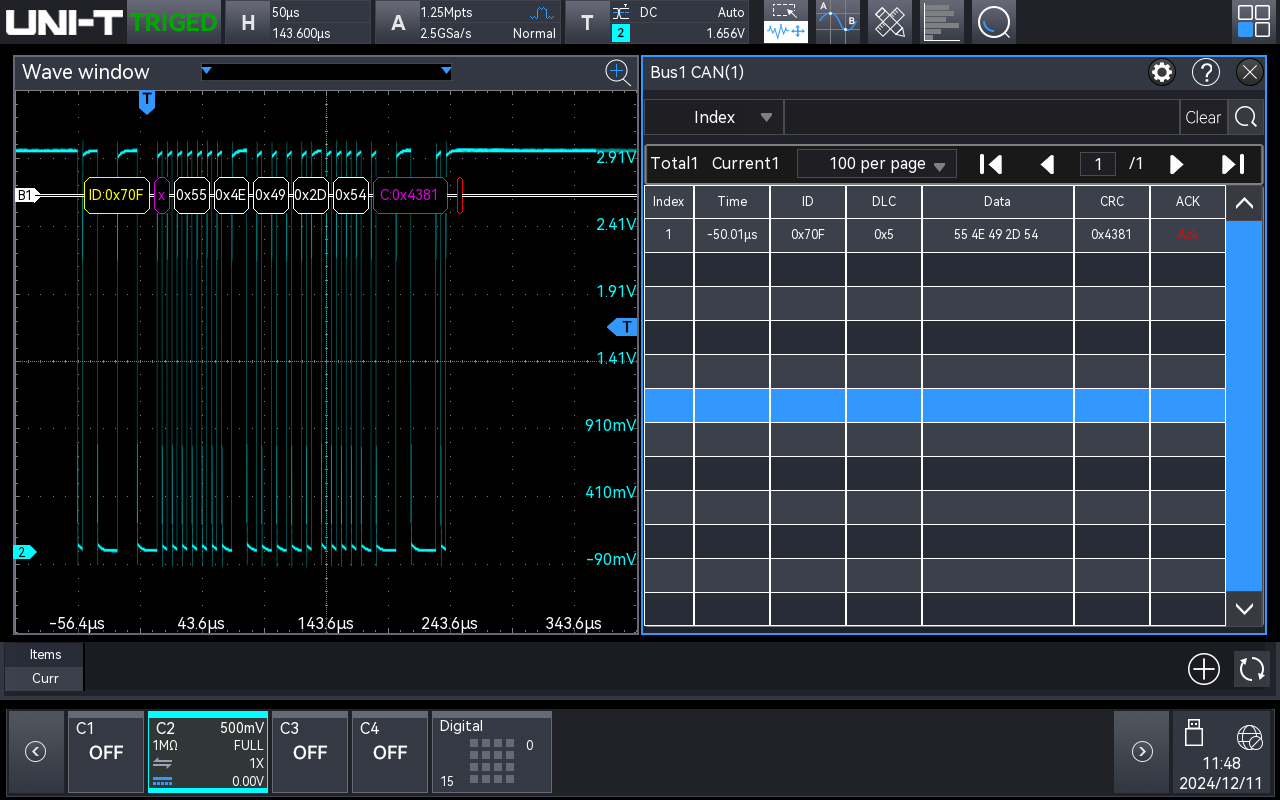
Task: Zoom the wave window with plus magnifier
Action: pos(618,72)
